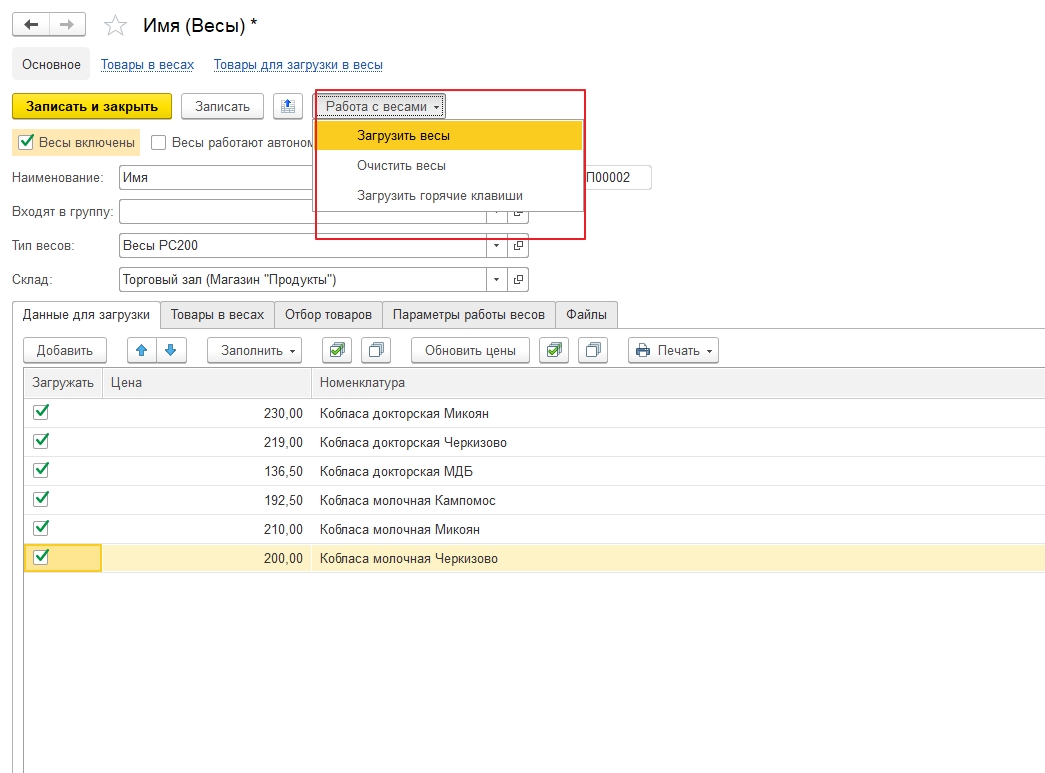Viewport: 1045px width, 773px height.
Task: Click the back navigation arrow
Action: 31,25
